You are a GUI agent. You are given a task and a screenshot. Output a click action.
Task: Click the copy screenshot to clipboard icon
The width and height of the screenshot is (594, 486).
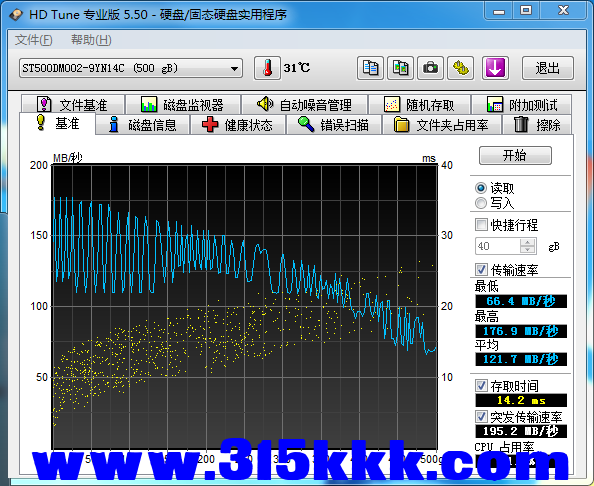(400, 68)
